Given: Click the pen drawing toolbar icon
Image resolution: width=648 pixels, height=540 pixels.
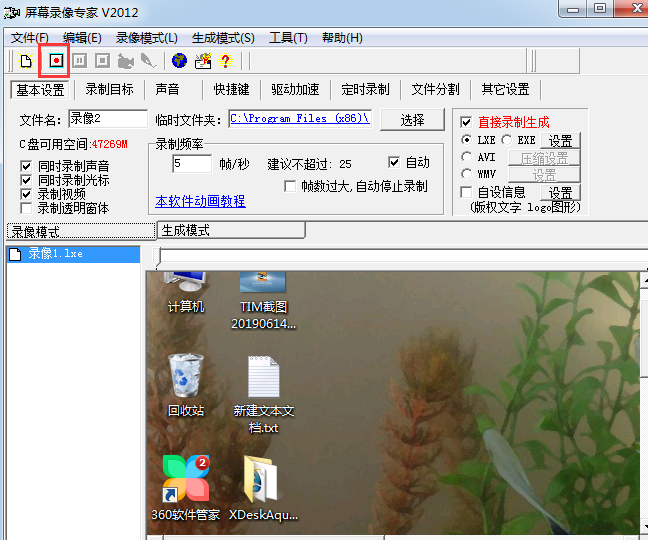Looking at the screenshot, I should pyautogui.click(x=148, y=61).
